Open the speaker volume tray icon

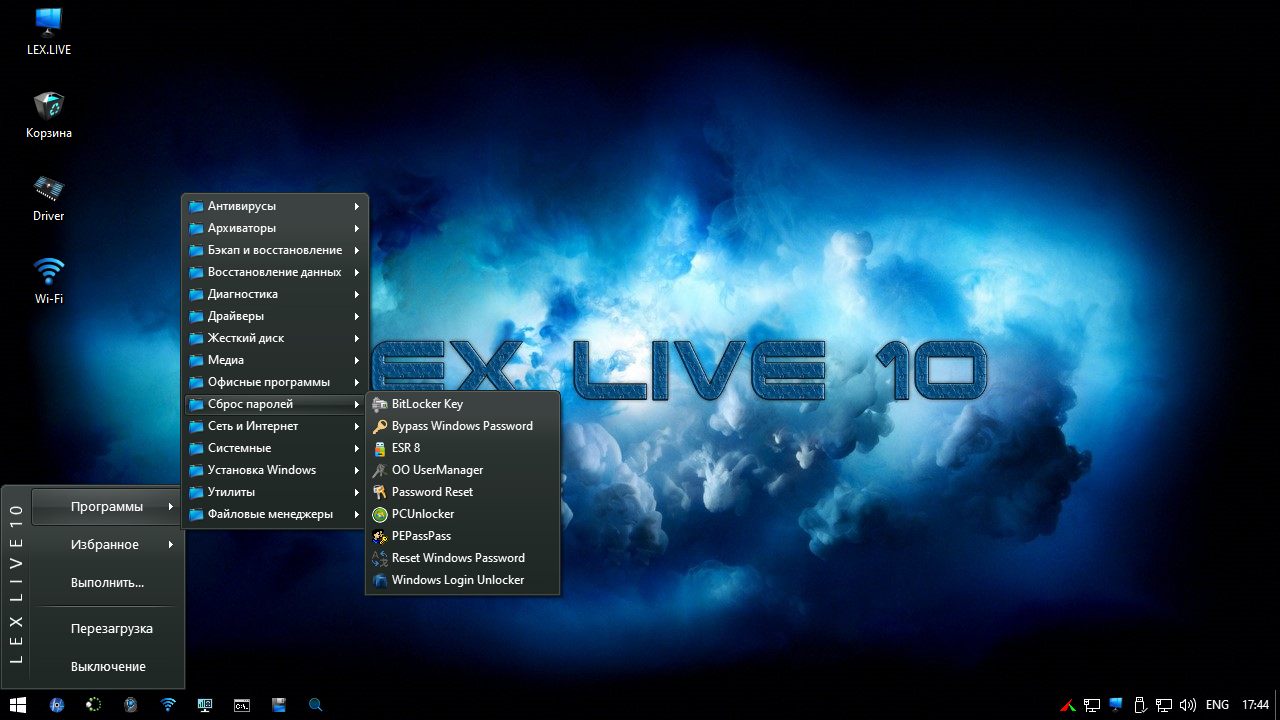[1188, 705]
